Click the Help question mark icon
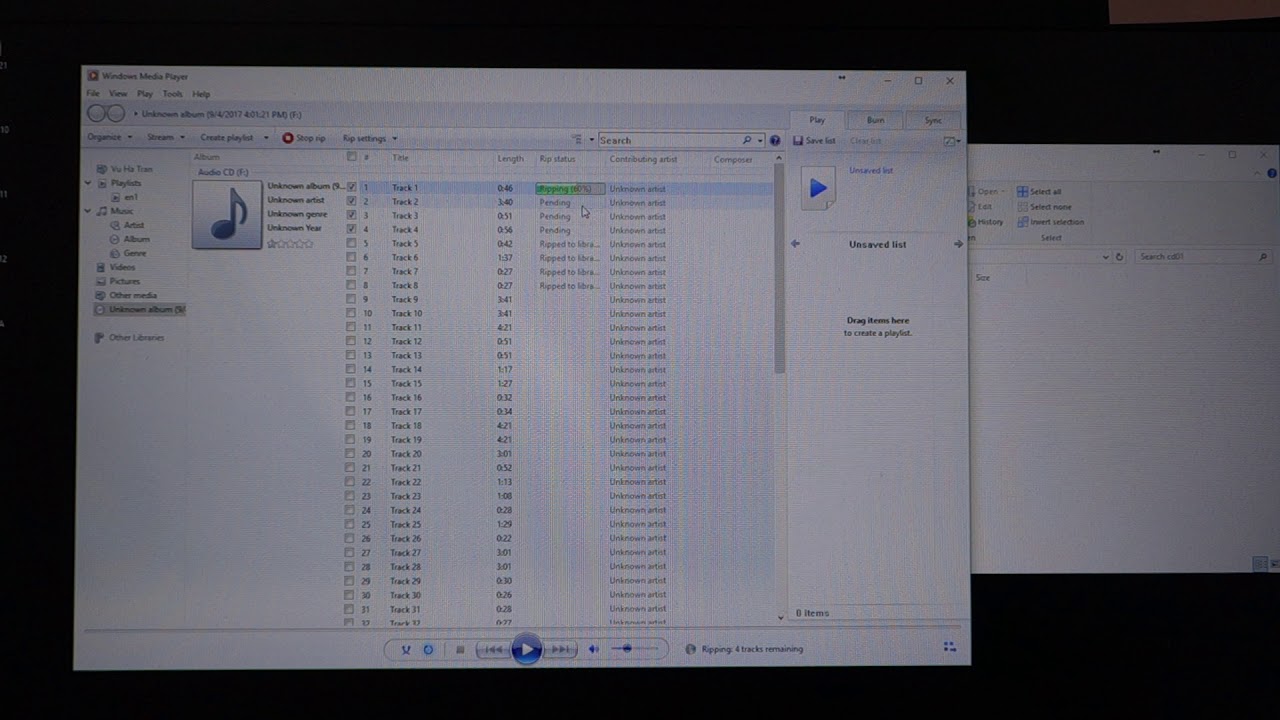 (x=775, y=141)
